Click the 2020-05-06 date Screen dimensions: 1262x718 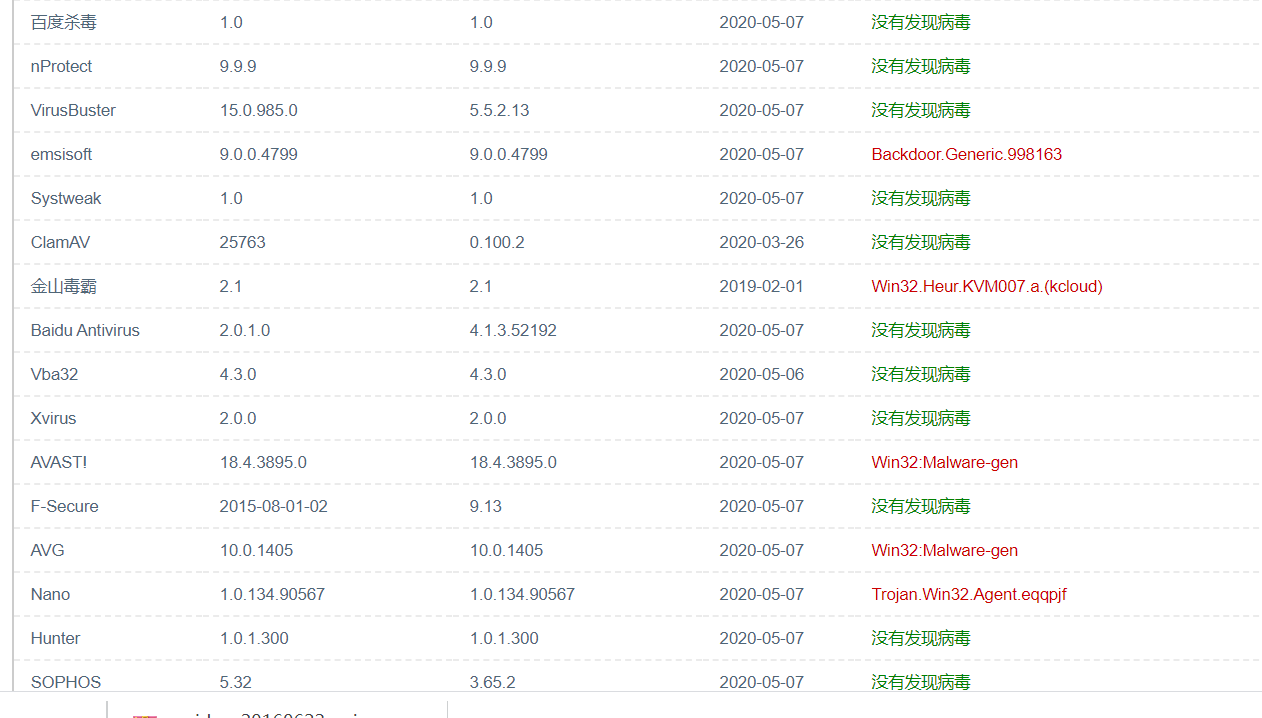(x=762, y=374)
